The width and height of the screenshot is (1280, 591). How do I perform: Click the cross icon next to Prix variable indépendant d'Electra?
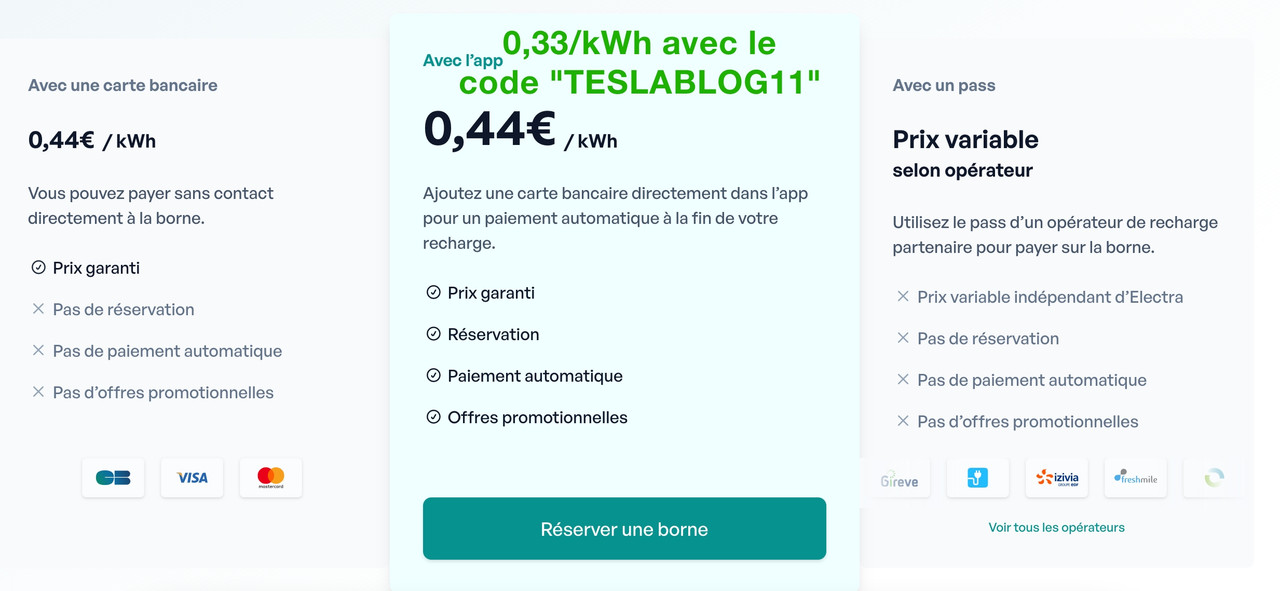pos(903,297)
